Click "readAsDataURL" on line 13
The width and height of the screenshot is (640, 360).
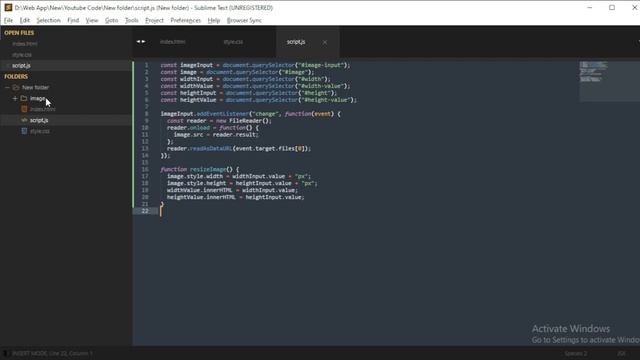[x=211, y=149]
